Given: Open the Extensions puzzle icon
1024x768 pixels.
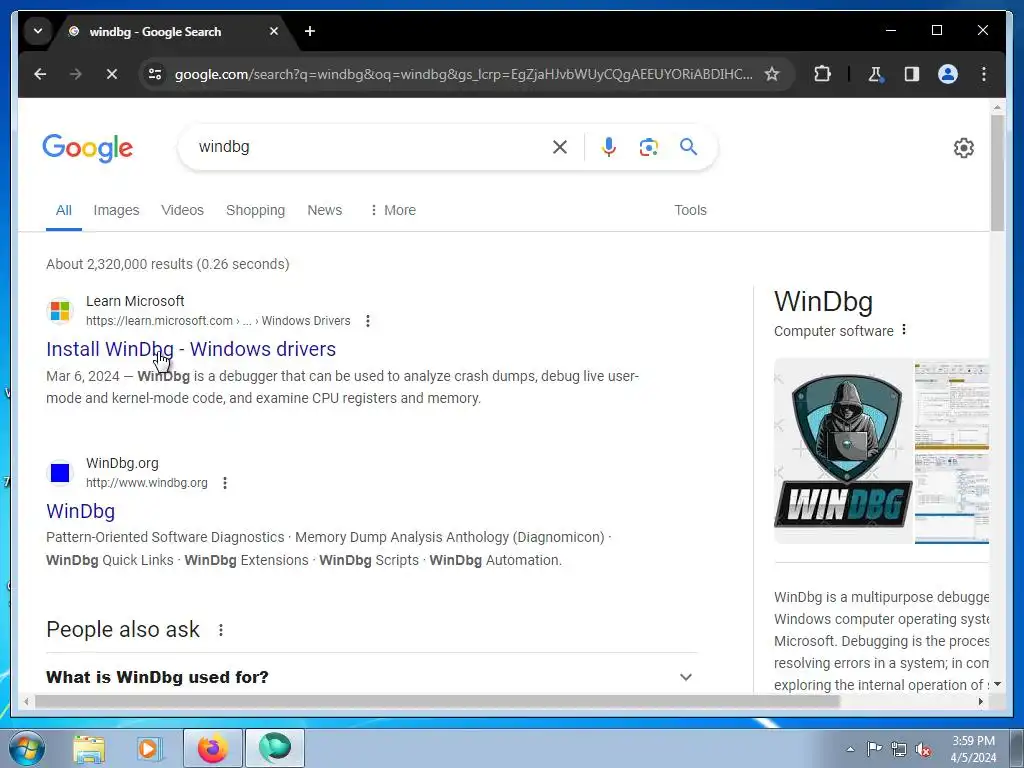Looking at the screenshot, I should coord(822,74).
